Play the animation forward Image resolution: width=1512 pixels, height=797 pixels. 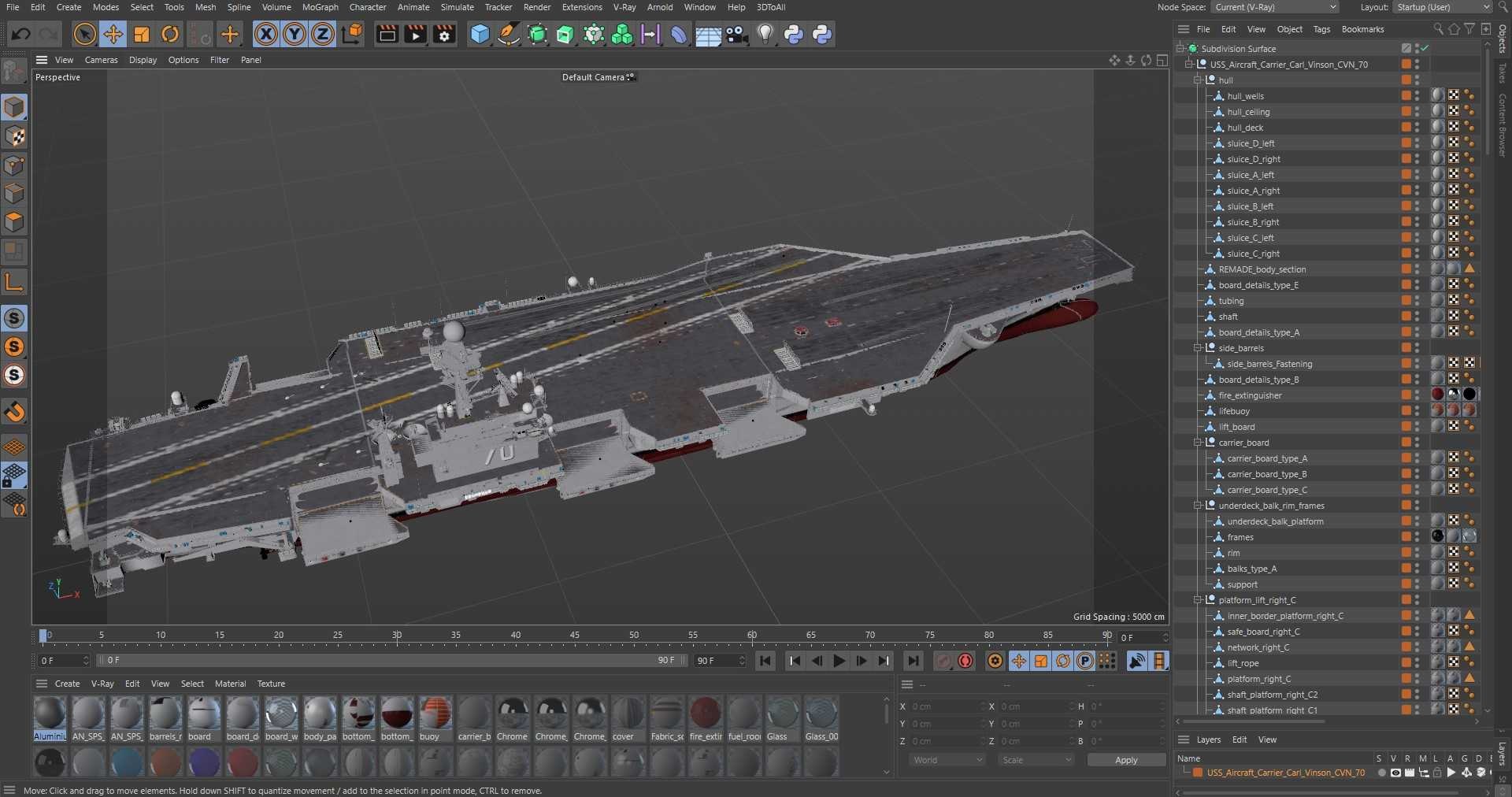[839, 661]
